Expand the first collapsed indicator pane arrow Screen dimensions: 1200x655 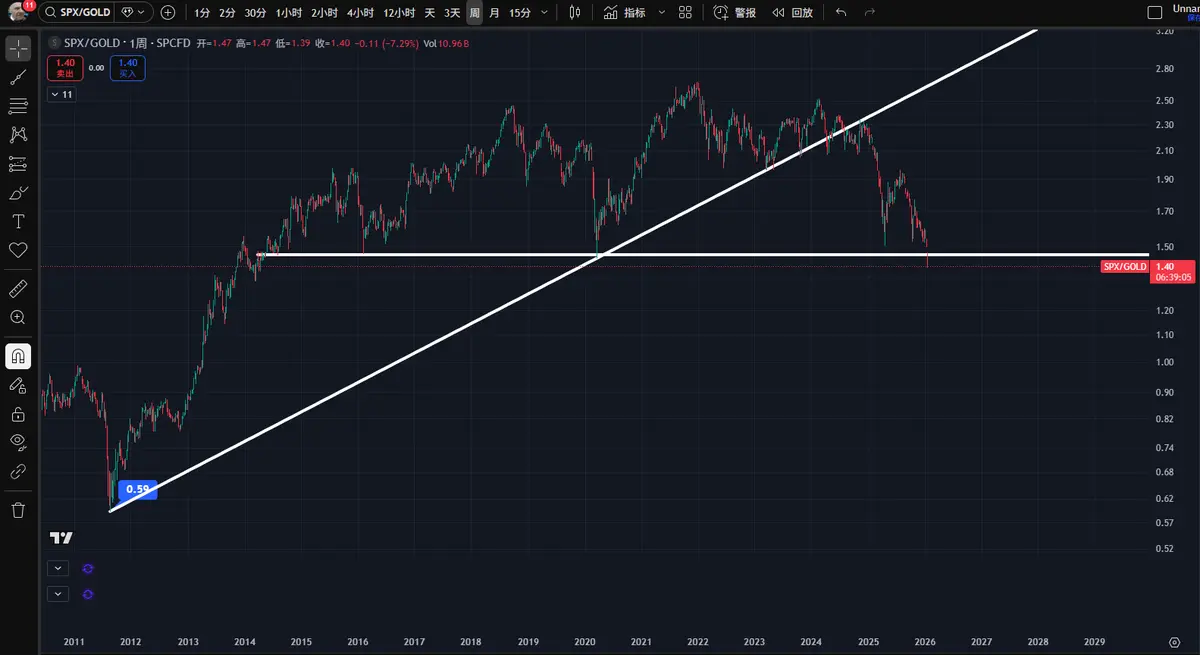tap(57, 567)
